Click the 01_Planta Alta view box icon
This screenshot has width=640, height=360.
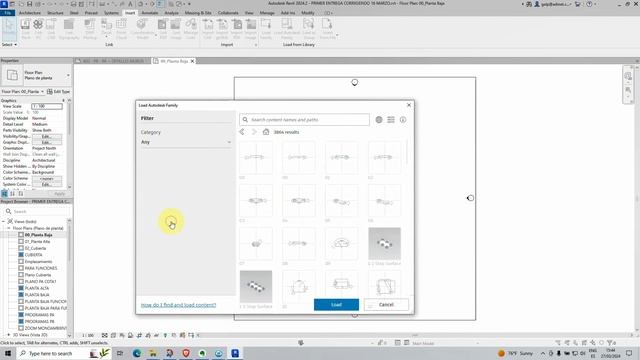tap(21, 242)
